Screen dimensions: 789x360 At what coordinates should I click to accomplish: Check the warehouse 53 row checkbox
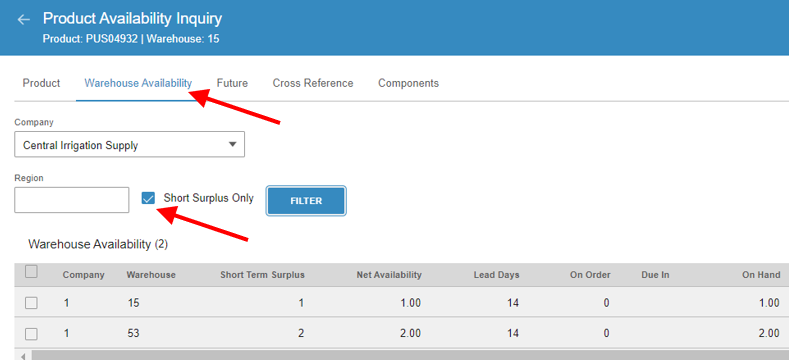pos(31,334)
